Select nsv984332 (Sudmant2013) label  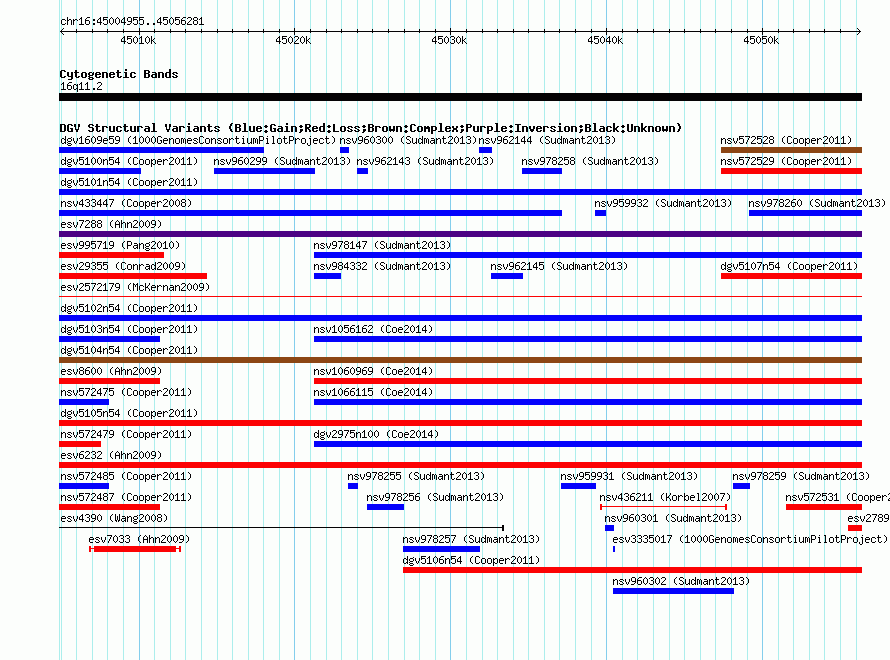coord(382,266)
